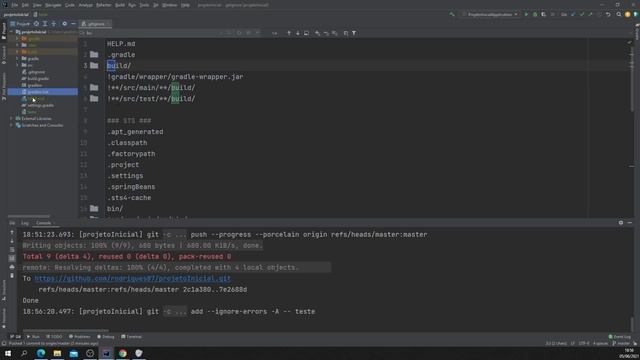640x360 pixels.
Task: Expand the .gradle folder node
Action: click(17, 38)
